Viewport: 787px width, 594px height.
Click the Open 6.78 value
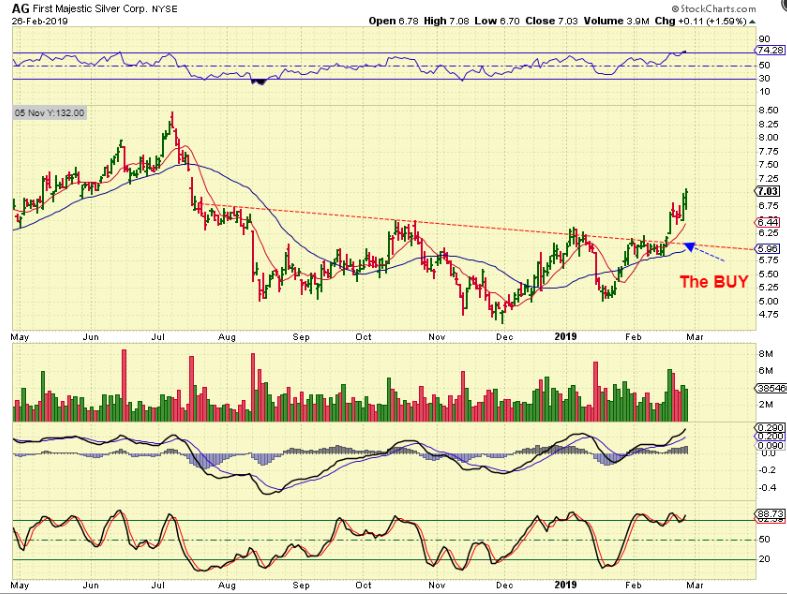pos(394,21)
